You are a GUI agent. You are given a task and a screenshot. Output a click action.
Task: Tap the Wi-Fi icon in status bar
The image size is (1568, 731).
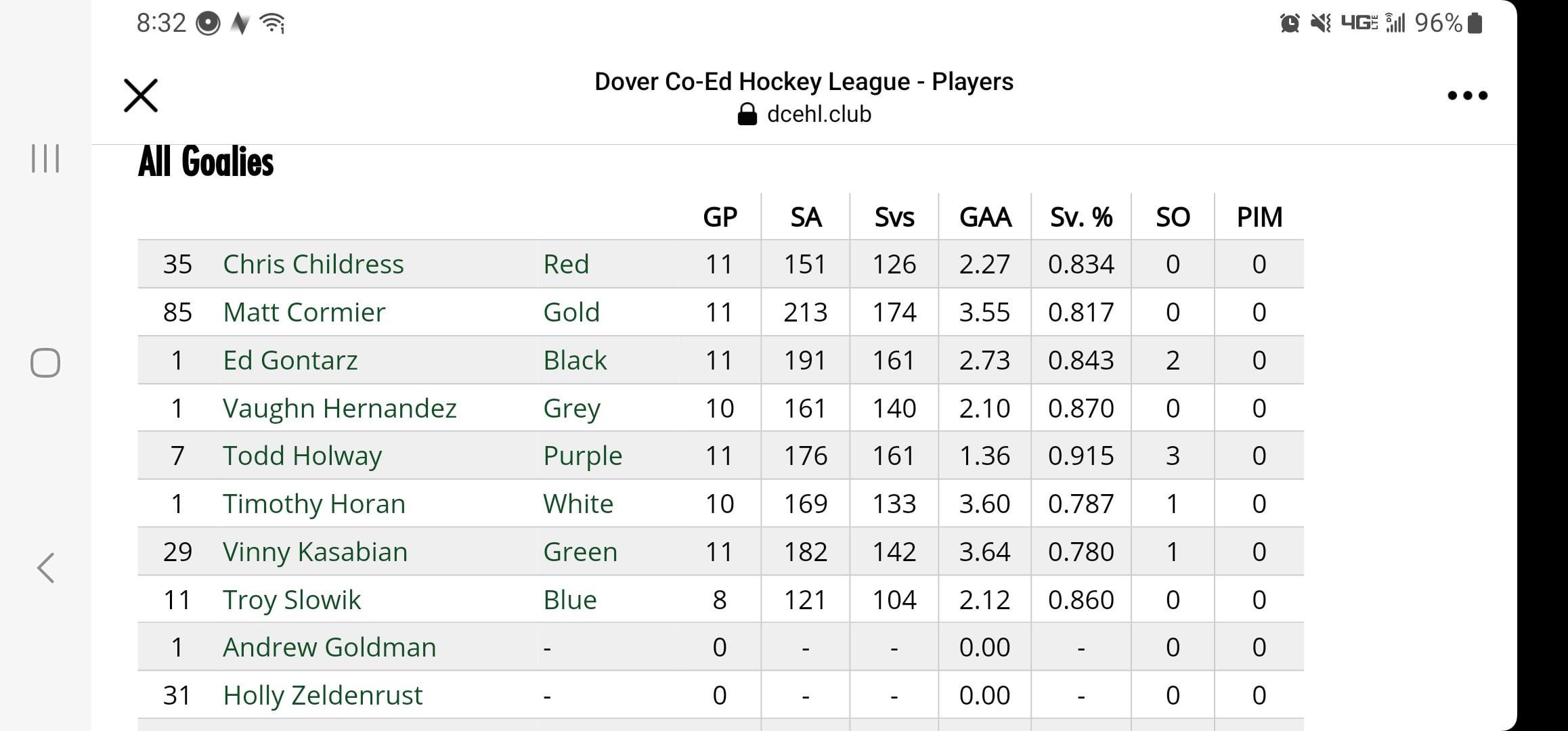273,24
